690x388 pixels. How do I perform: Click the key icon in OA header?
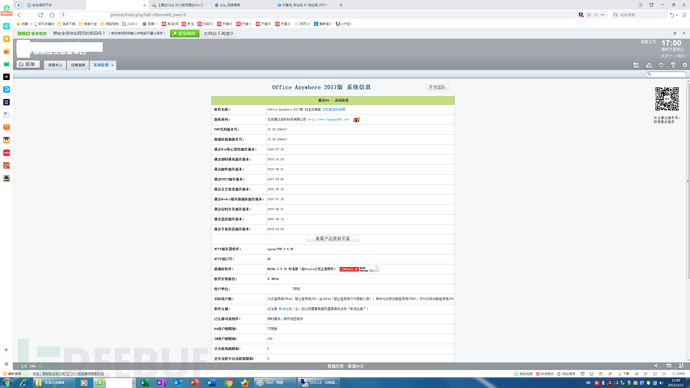[673, 65]
